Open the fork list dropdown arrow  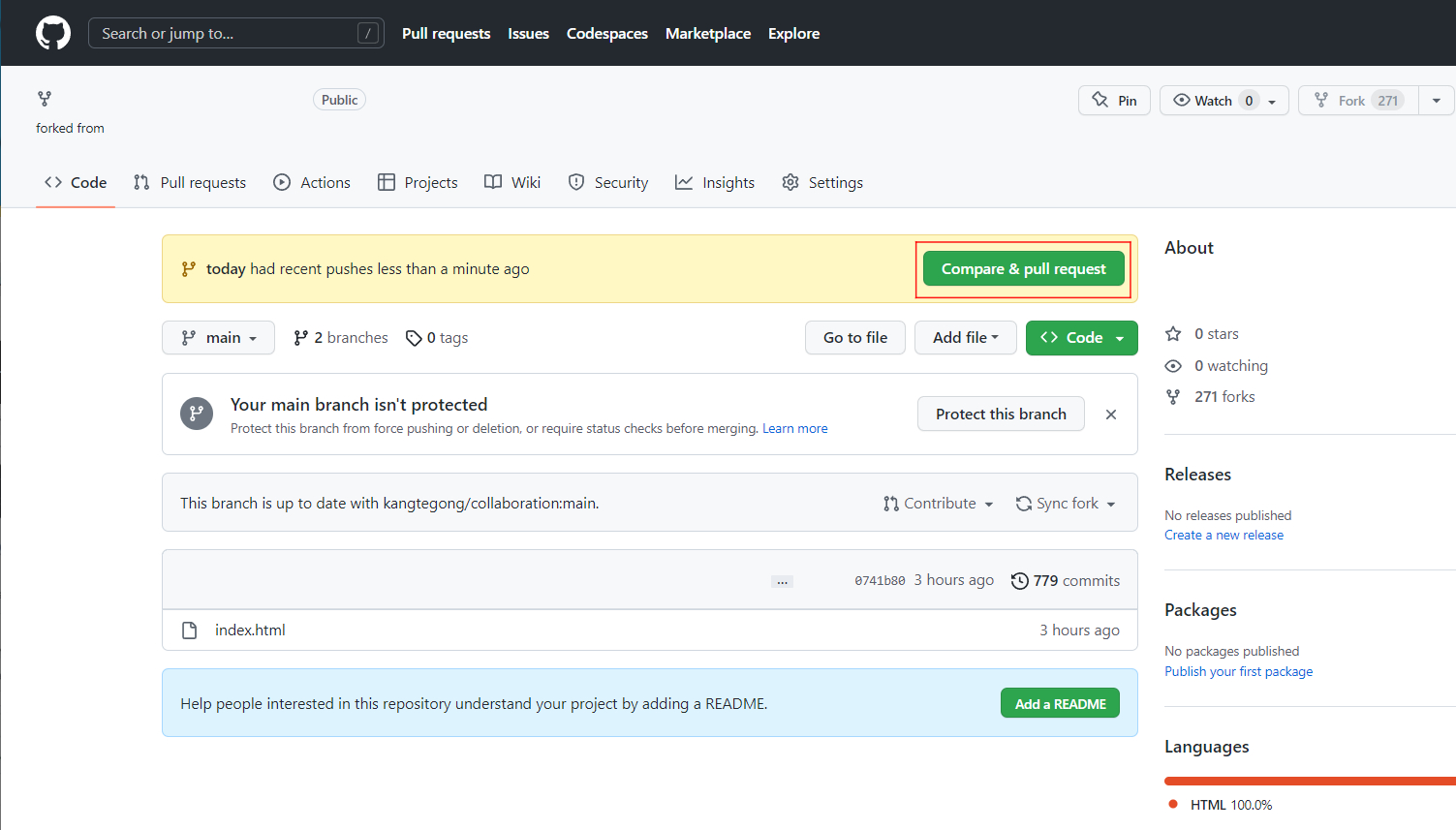1437,101
